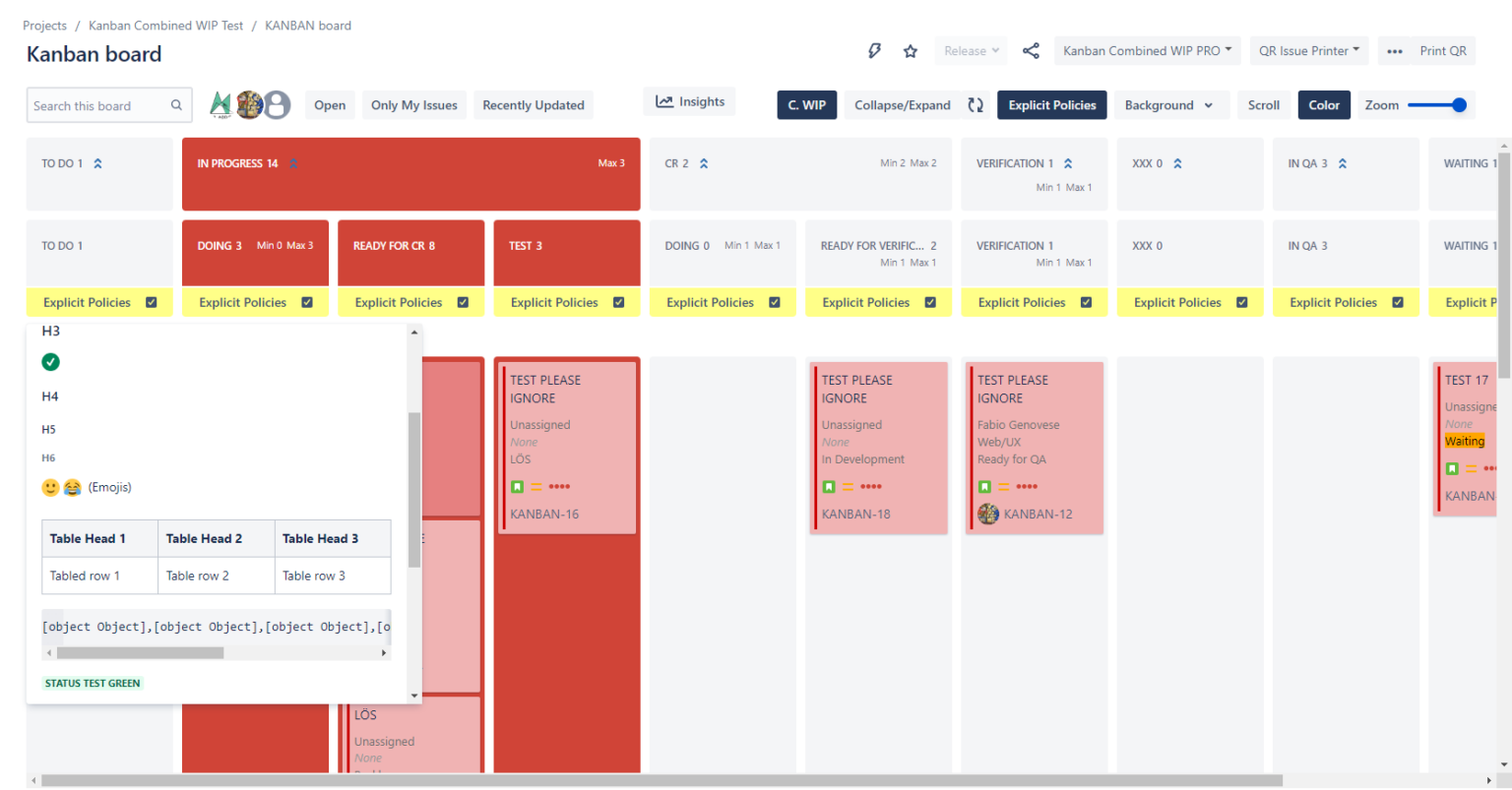
Task: Click the assignee avatar on KANBAN-12
Action: coord(987,513)
